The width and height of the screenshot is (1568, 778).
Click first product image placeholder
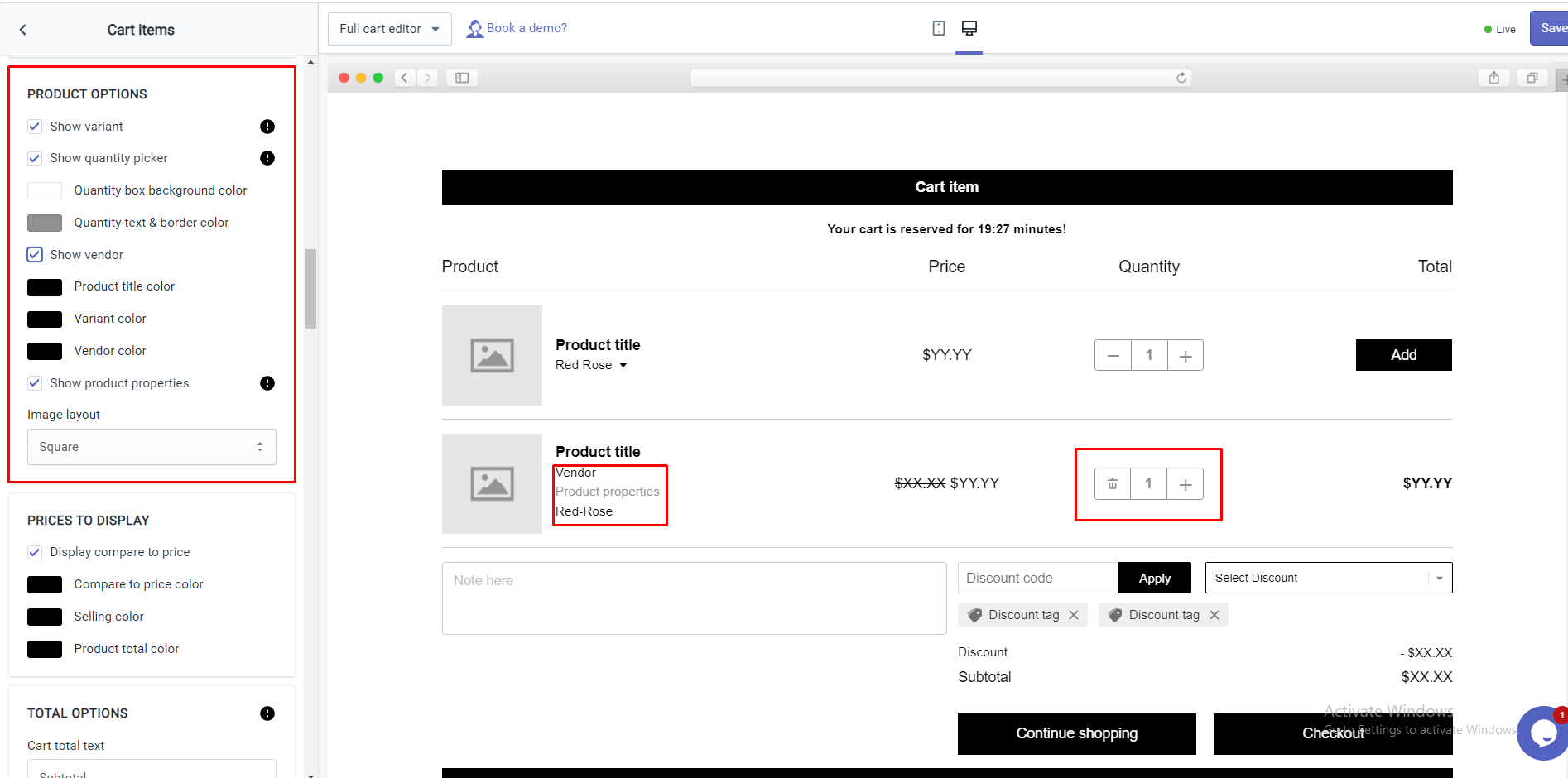pos(492,356)
